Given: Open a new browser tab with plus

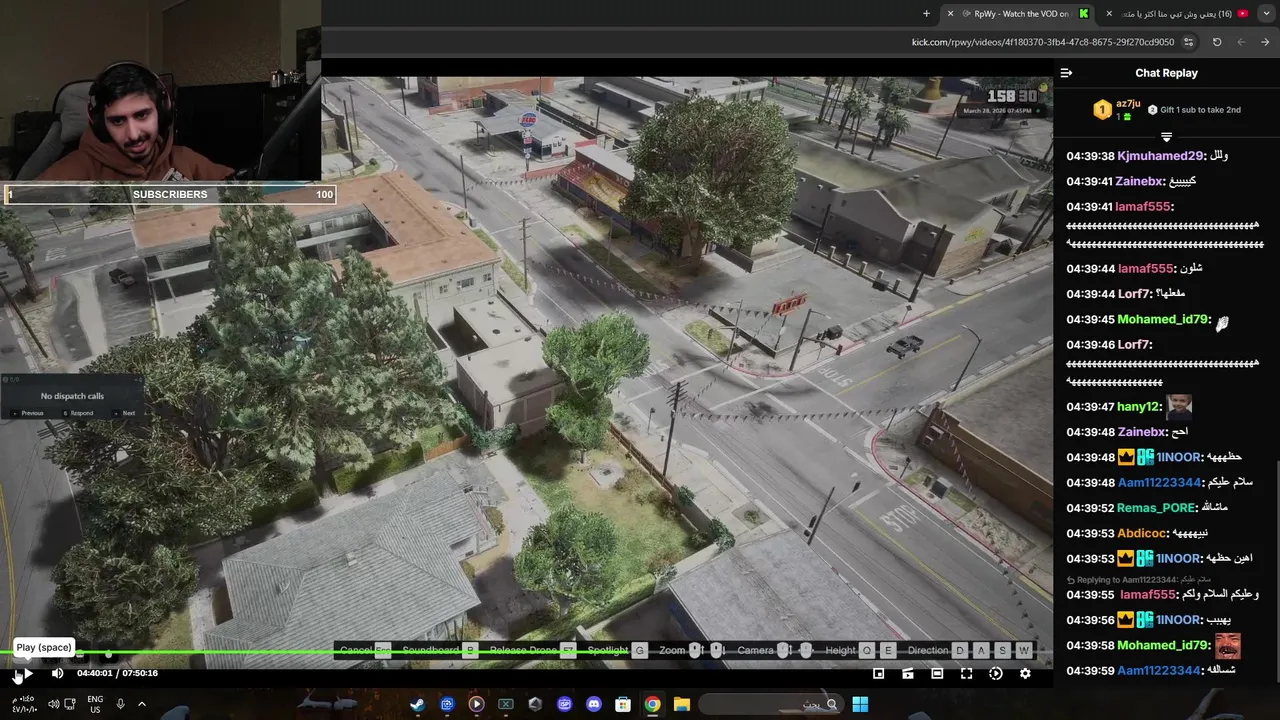Looking at the screenshot, I should pos(926,13).
